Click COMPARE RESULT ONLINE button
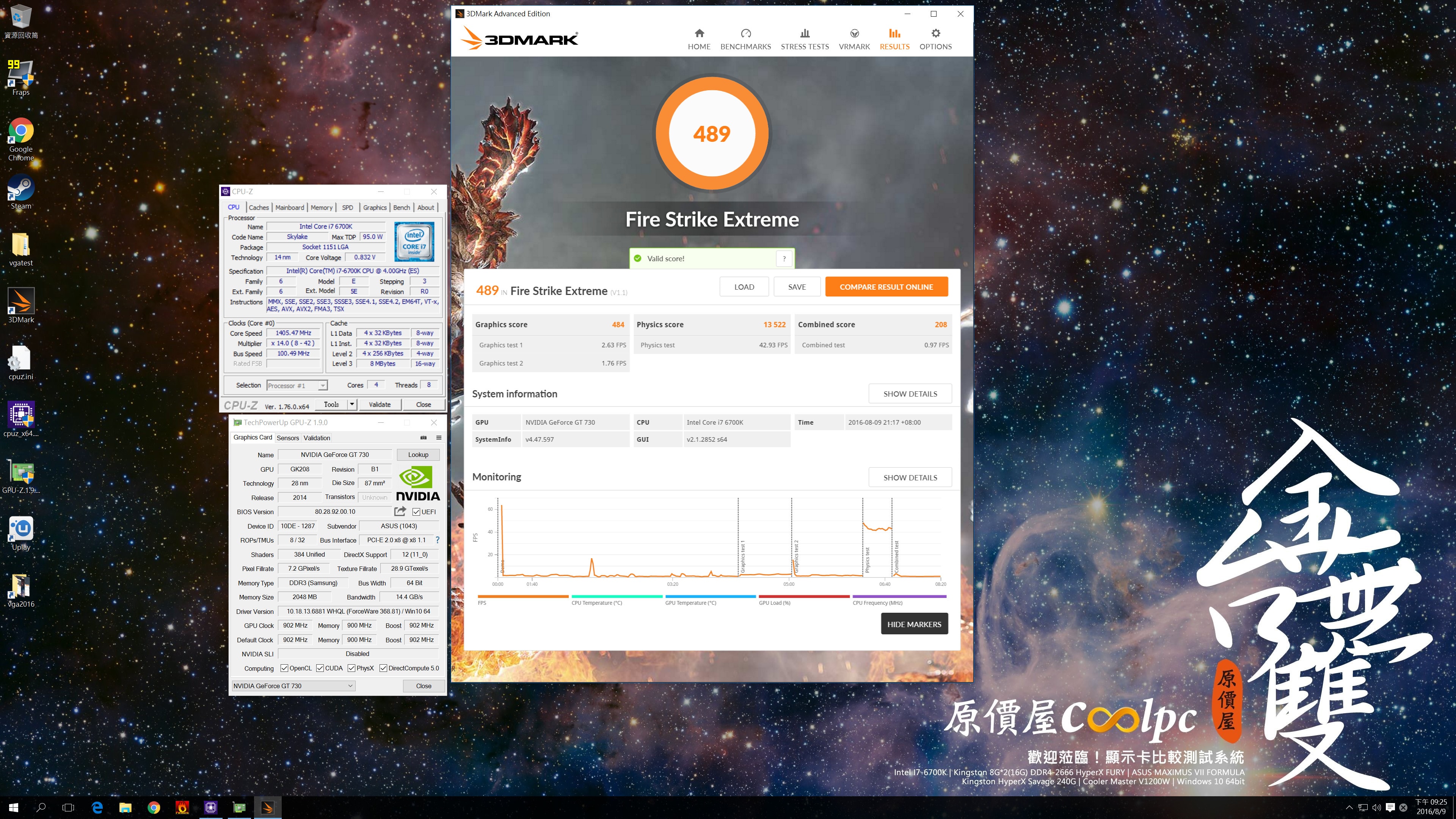 click(x=886, y=287)
